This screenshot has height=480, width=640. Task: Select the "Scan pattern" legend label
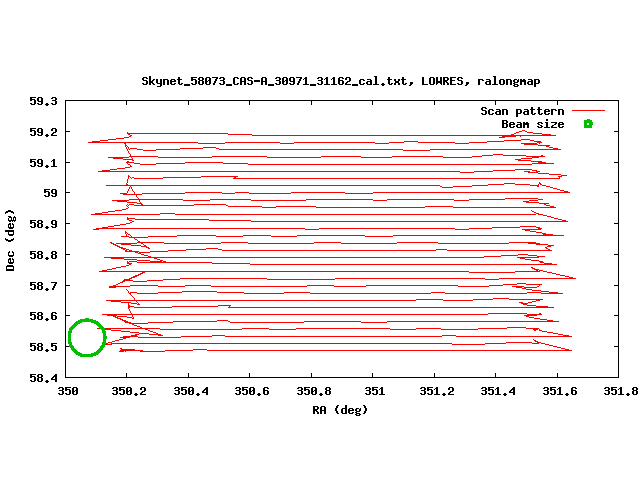pyautogui.click(x=522, y=111)
